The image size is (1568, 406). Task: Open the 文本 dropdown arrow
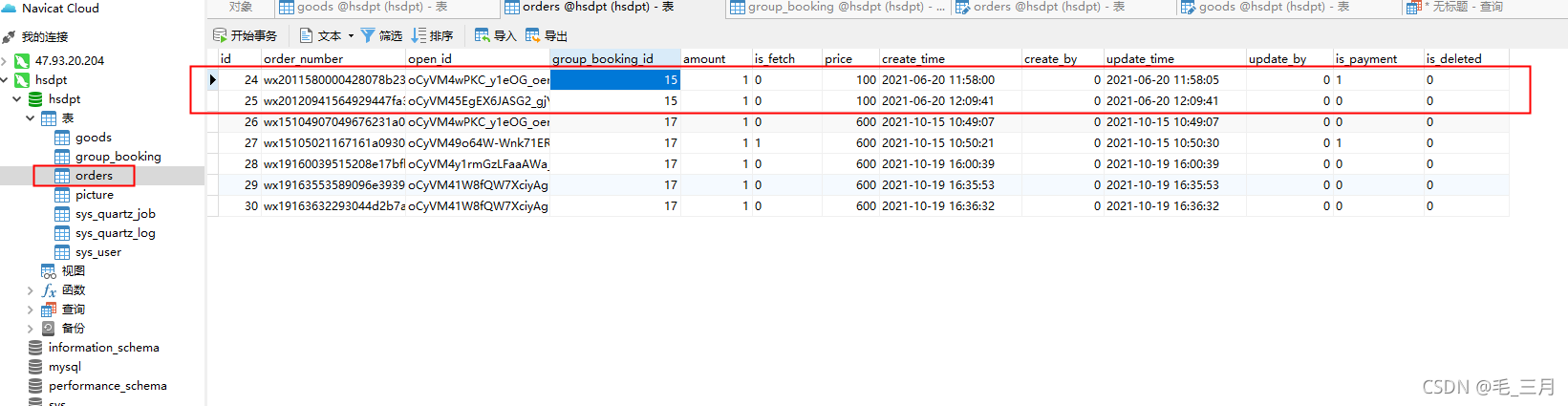click(351, 36)
